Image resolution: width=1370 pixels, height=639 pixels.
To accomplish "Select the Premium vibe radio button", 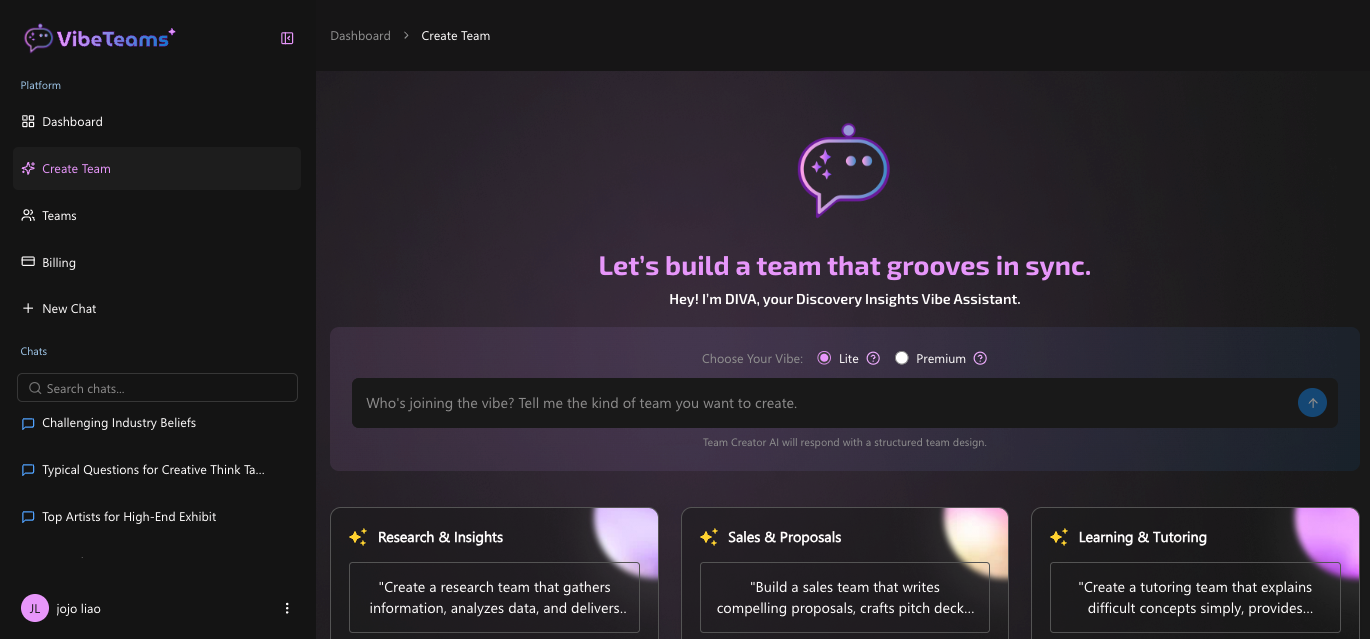I will click(x=901, y=357).
